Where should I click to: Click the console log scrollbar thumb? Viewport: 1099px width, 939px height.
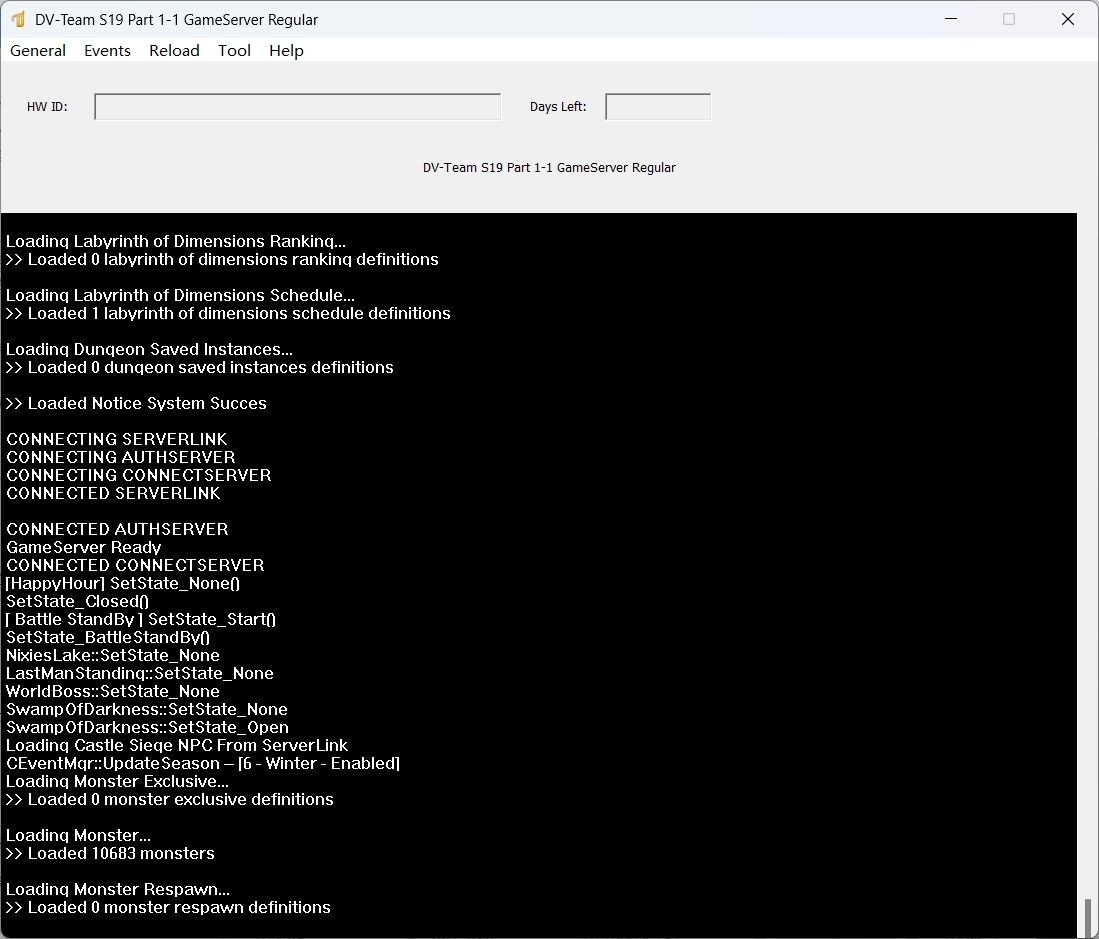(1087, 915)
